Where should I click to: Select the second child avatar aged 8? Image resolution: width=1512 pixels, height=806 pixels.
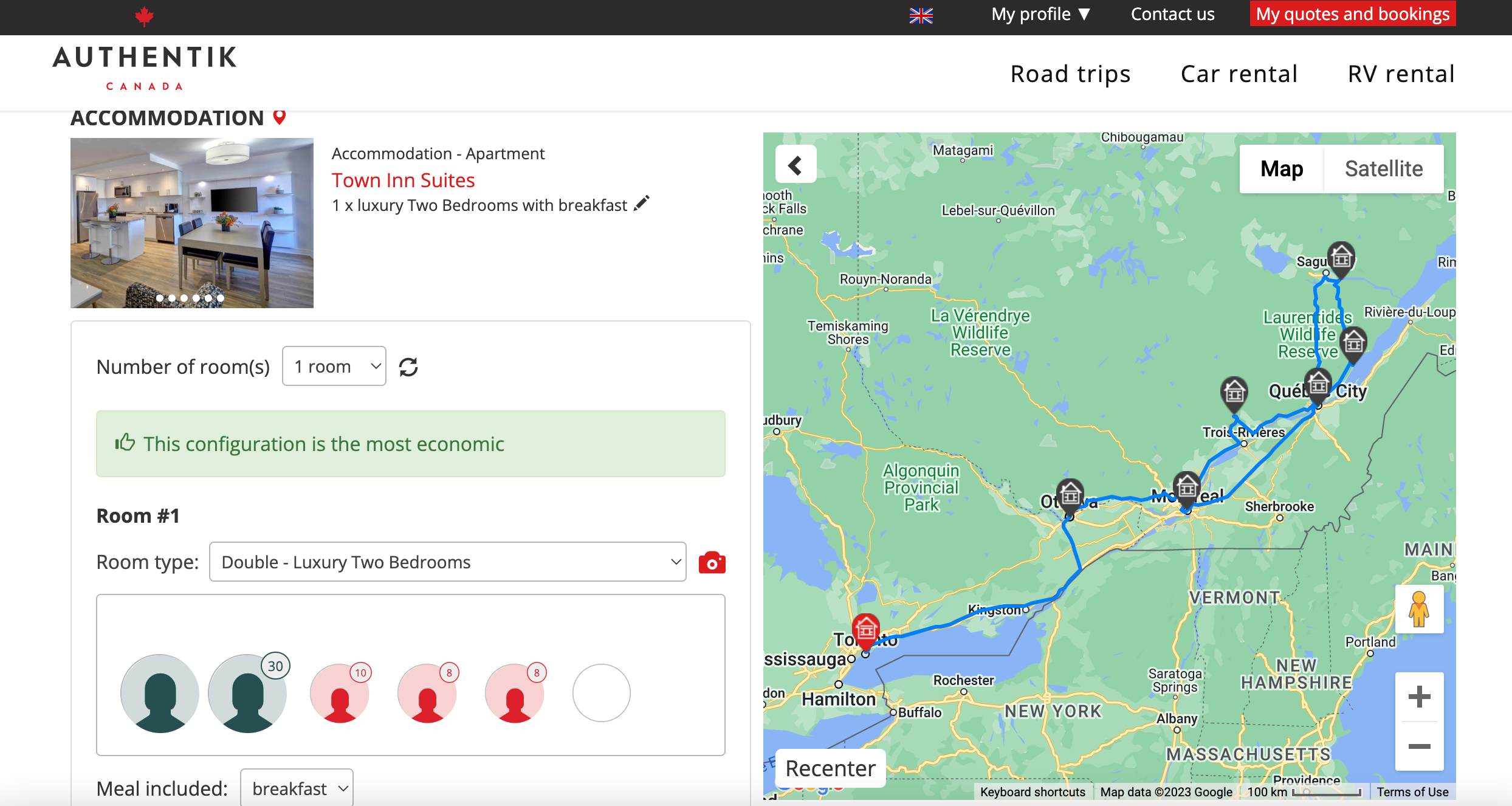[515, 693]
